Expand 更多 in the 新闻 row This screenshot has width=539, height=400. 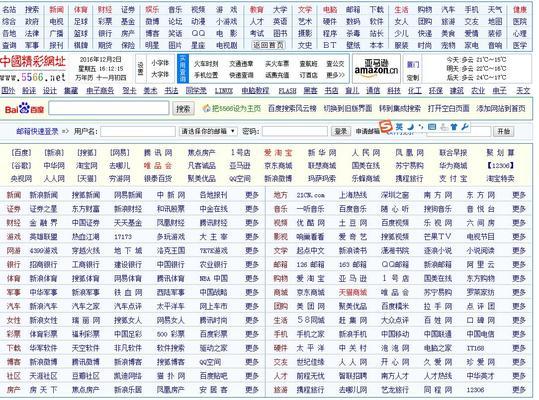click(252, 195)
